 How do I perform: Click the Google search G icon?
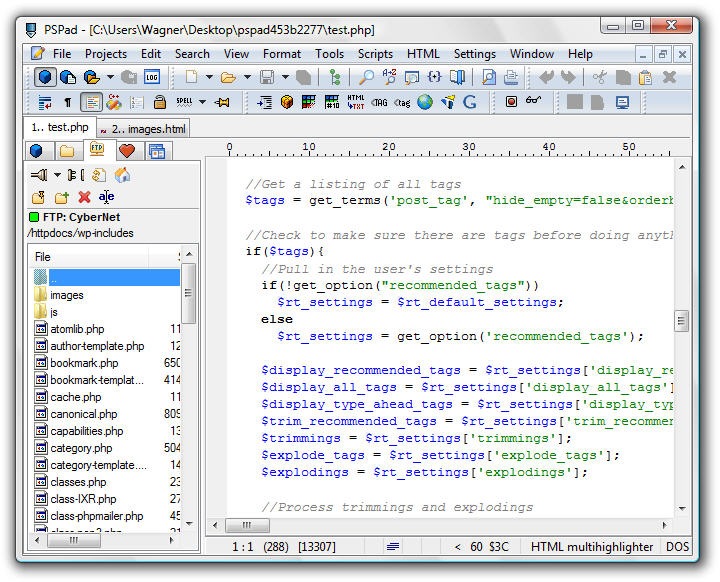point(469,102)
